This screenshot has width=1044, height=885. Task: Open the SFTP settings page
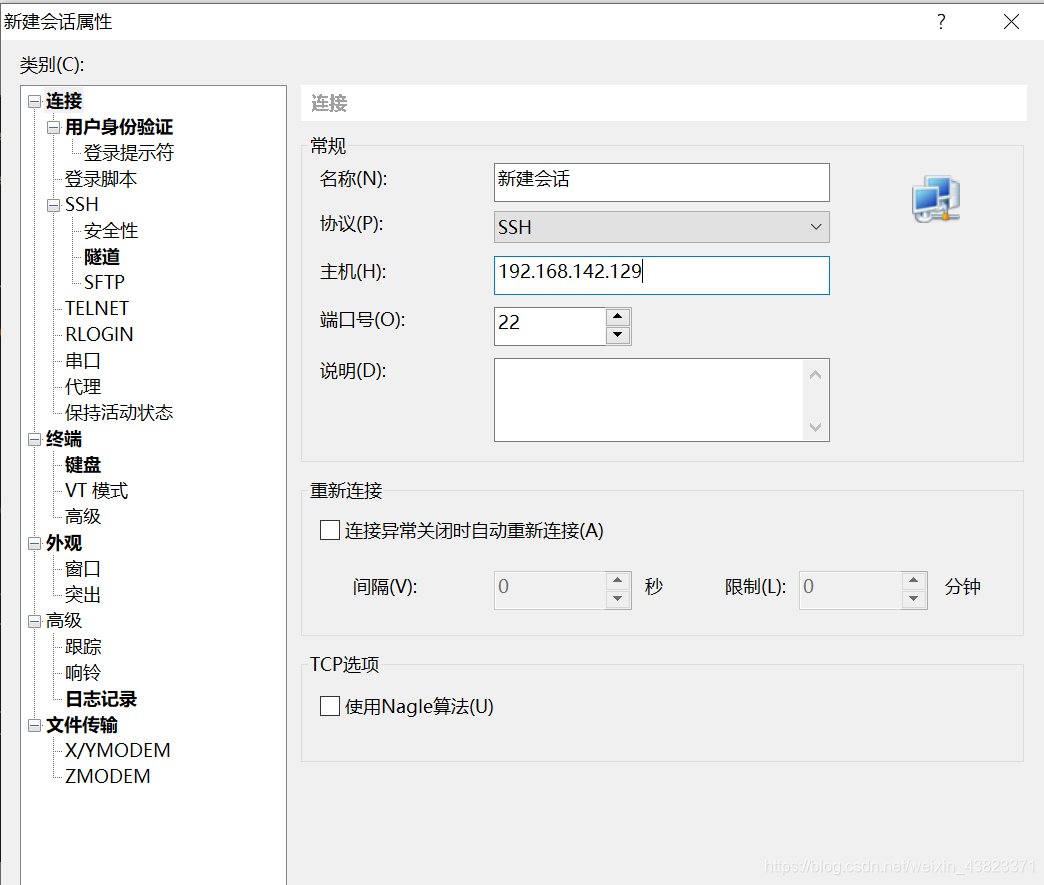106,282
